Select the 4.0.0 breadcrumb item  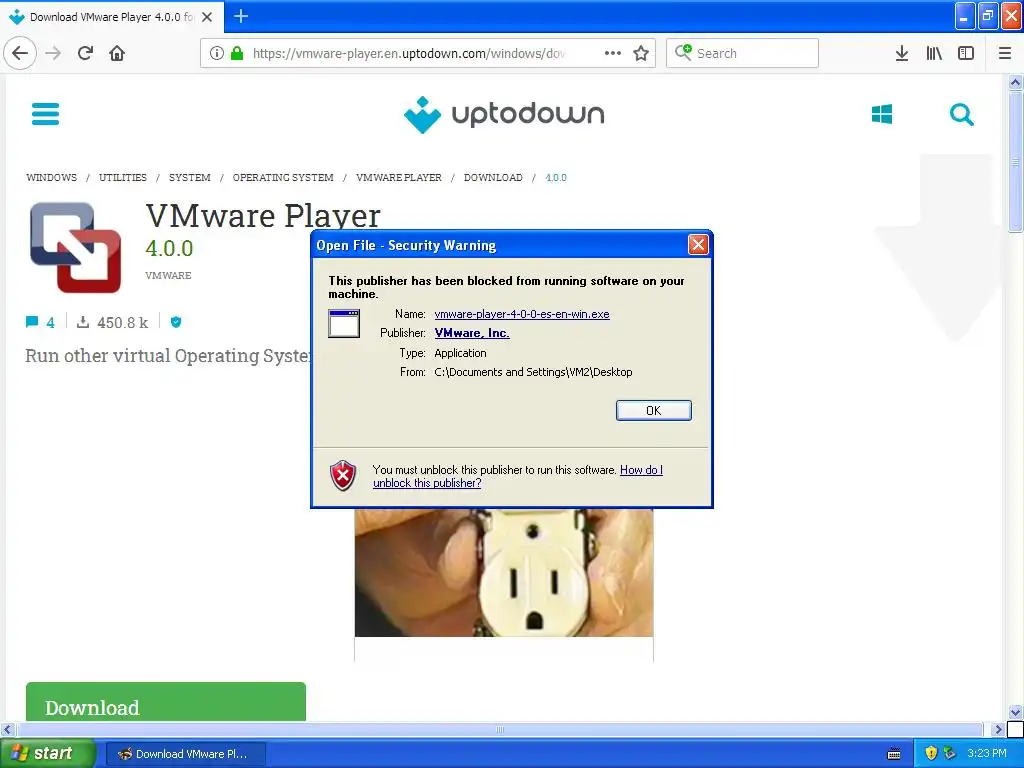click(x=556, y=178)
